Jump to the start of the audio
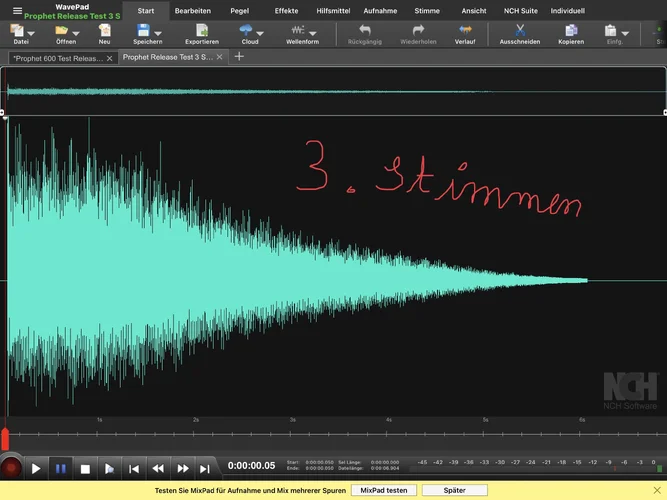667x500 pixels. coord(134,468)
